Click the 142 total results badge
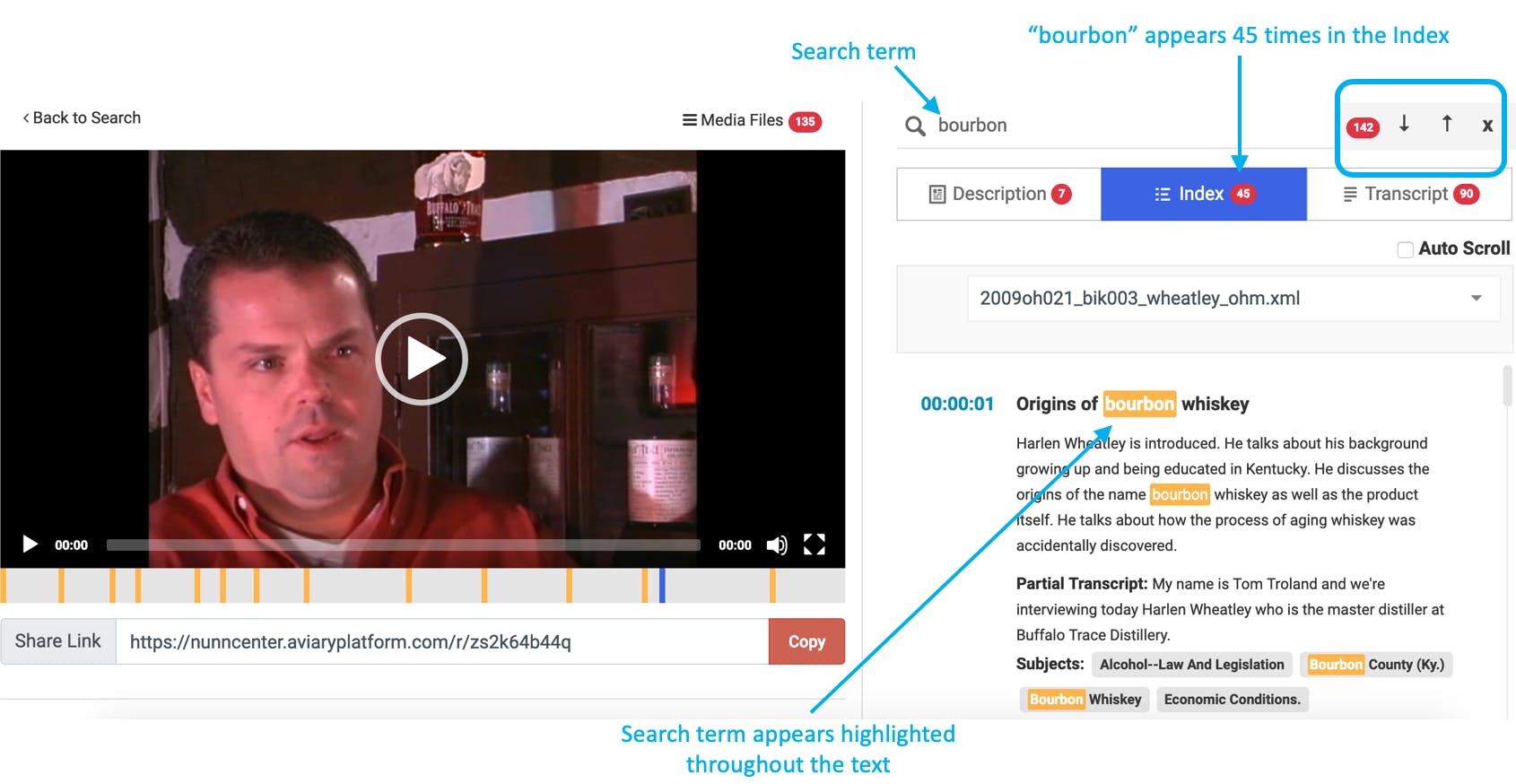1516x784 pixels. pos(1364,126)
